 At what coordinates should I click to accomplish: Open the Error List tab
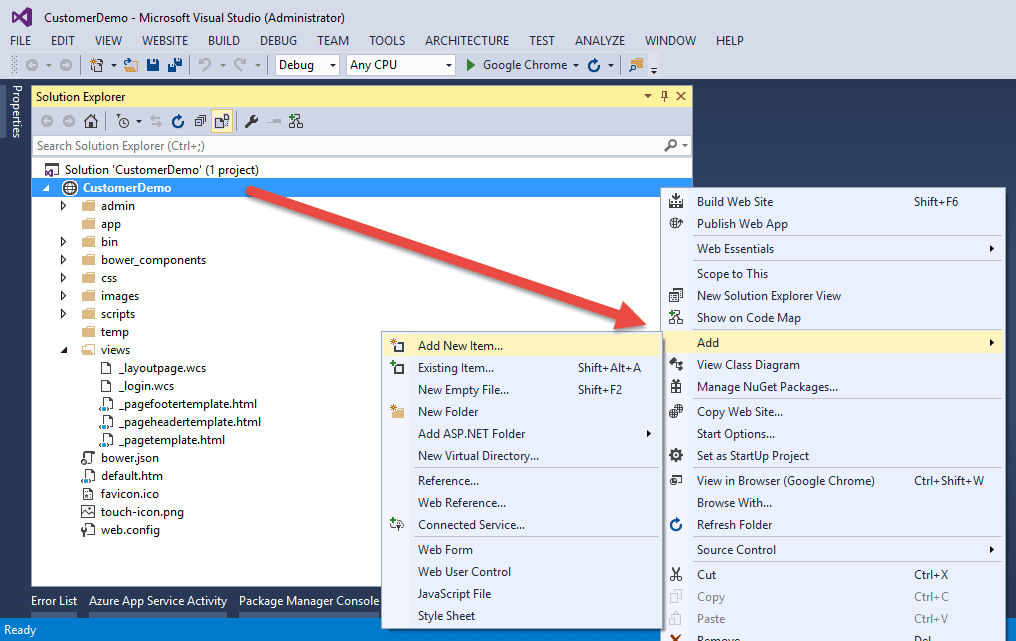click(54, 601)
